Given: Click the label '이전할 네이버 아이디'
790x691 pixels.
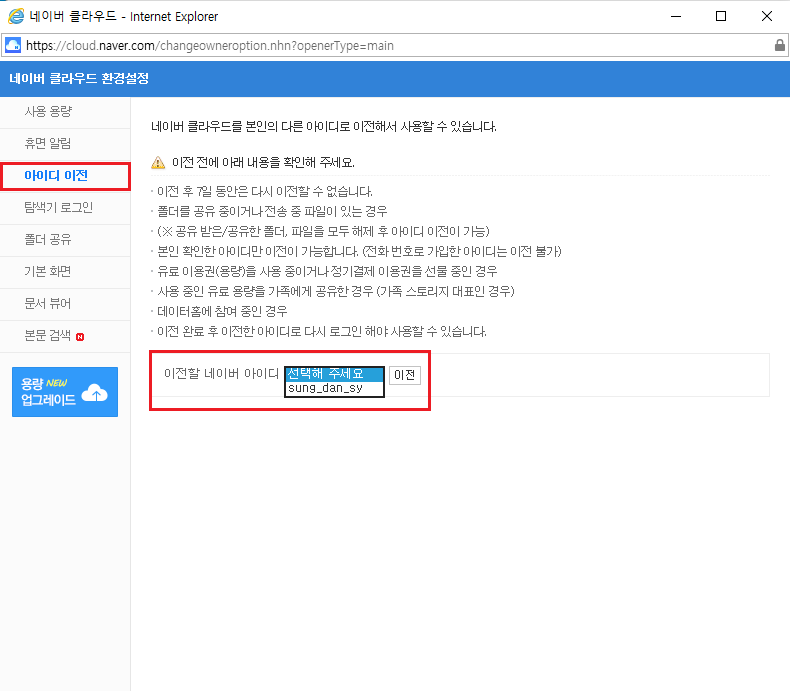Looking at the screenshot, I should click(x=221, y=374).
